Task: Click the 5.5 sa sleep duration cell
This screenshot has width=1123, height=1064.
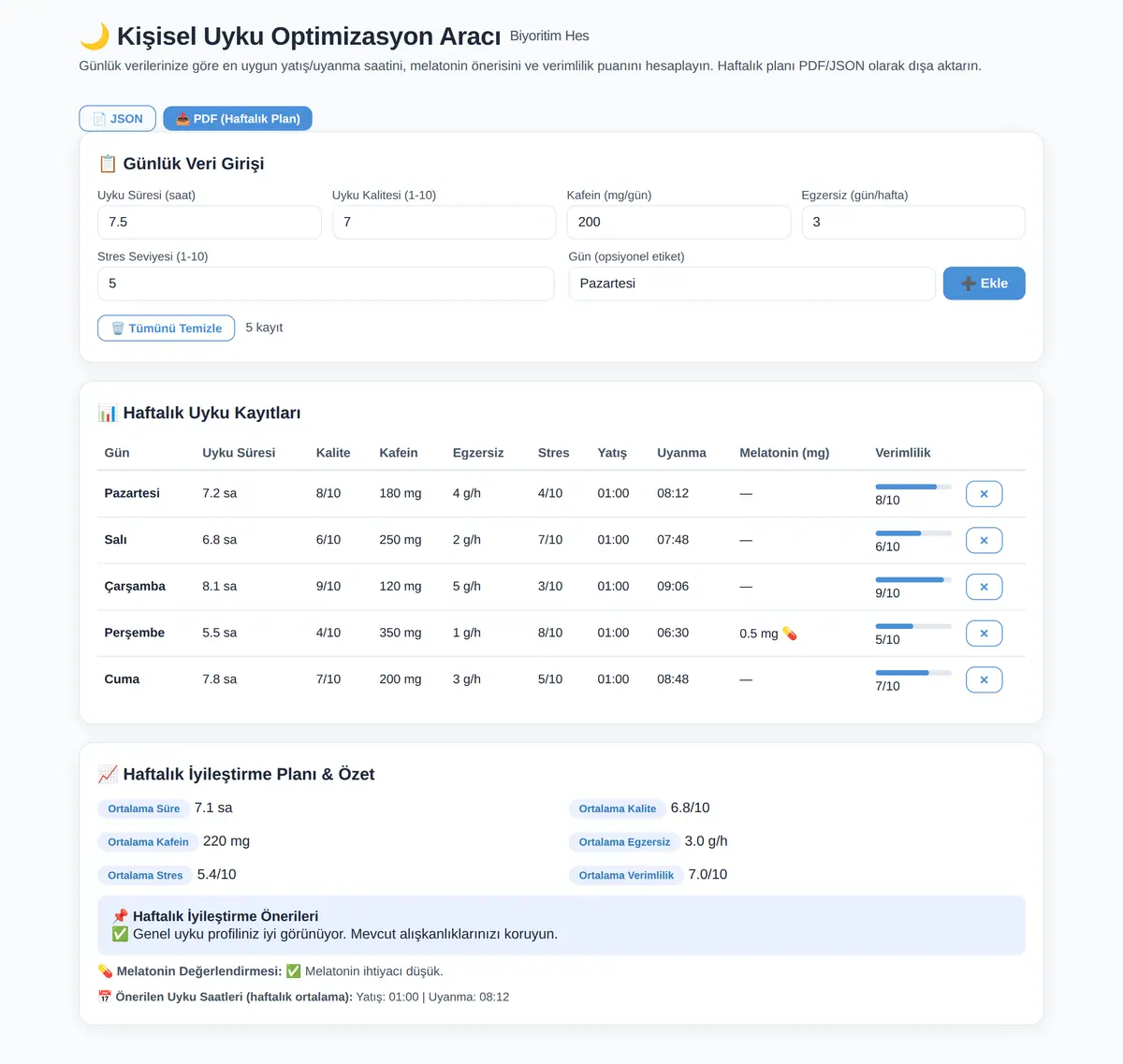Action: point(220,634)
